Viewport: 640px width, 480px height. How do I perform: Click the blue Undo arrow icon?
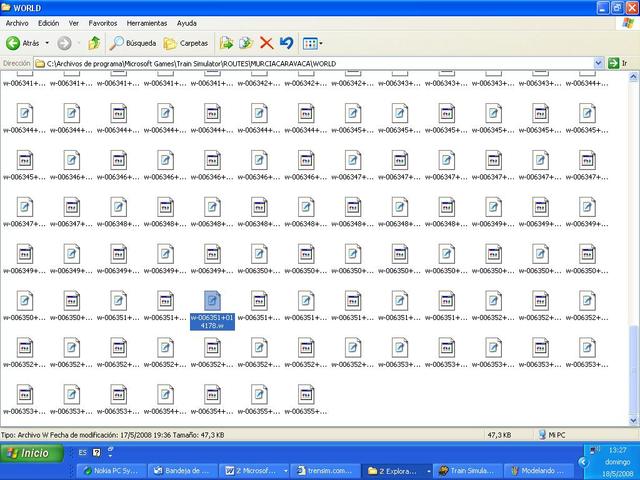[286, 43]
